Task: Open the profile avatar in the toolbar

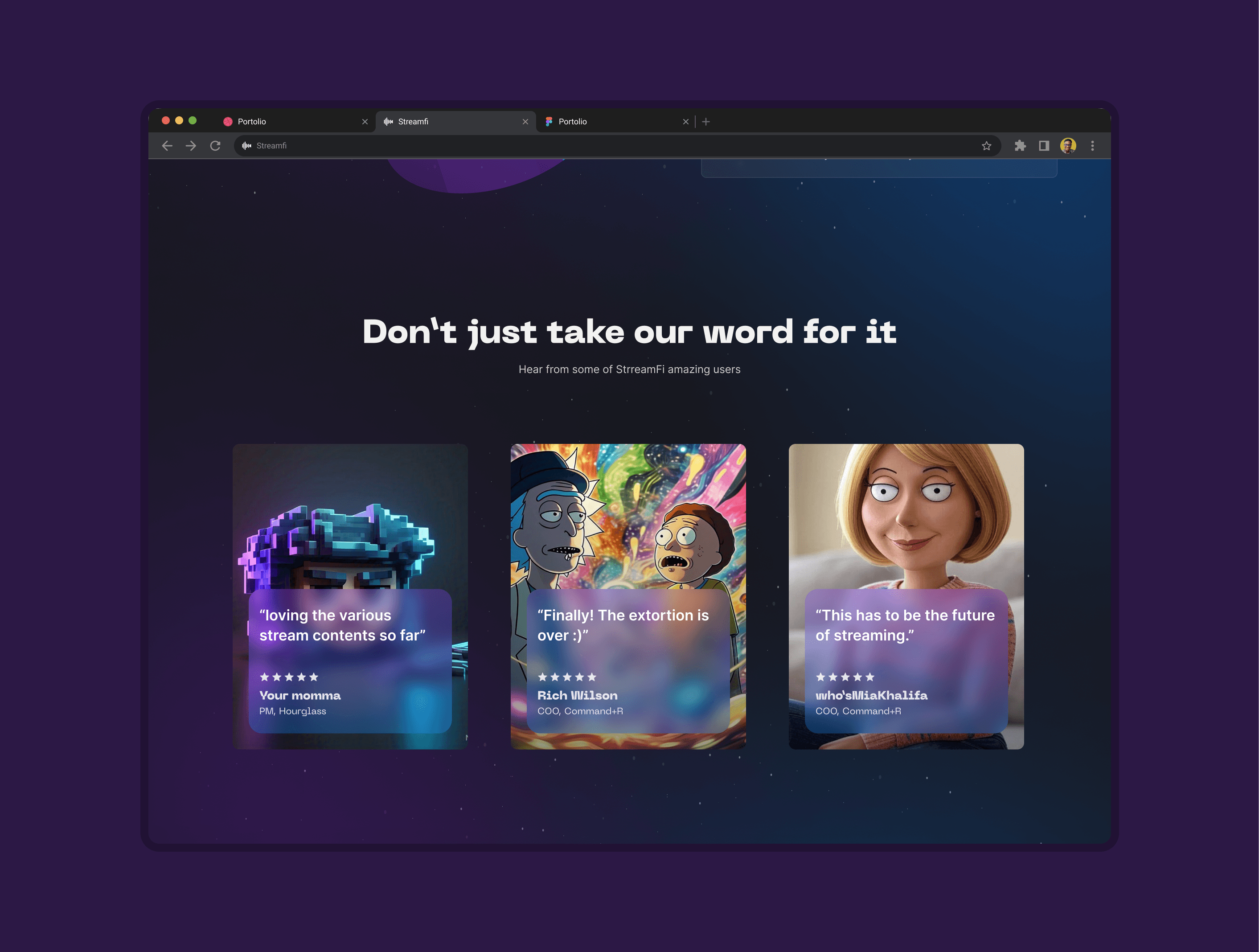Action: click(1068, 146)
